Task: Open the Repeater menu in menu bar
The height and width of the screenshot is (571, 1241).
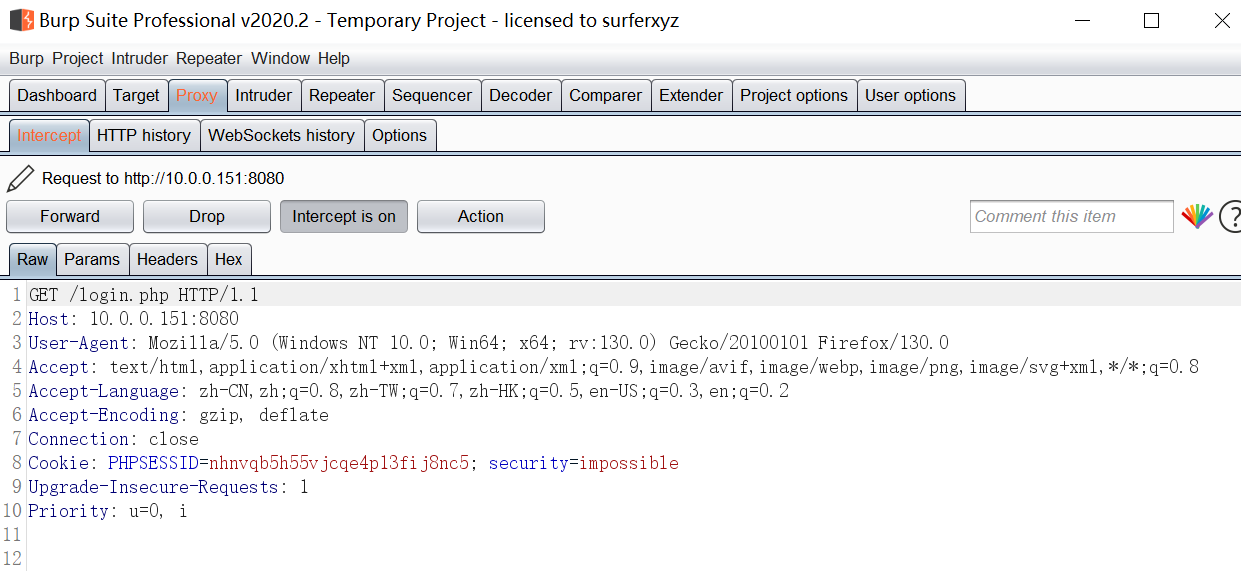Action: point(209,58)
